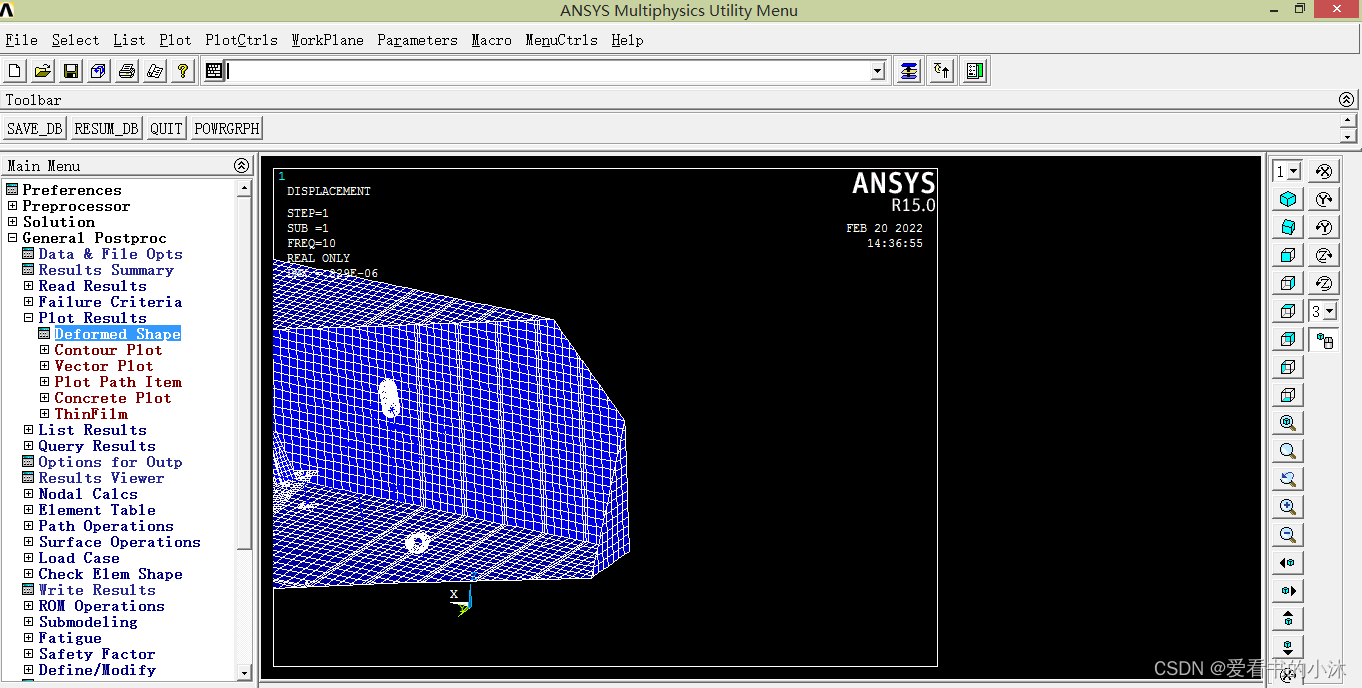The image size is (1362, 688).
Task: Collapse the Toolbar panel chevron
Action: [x=1346, y=100]
